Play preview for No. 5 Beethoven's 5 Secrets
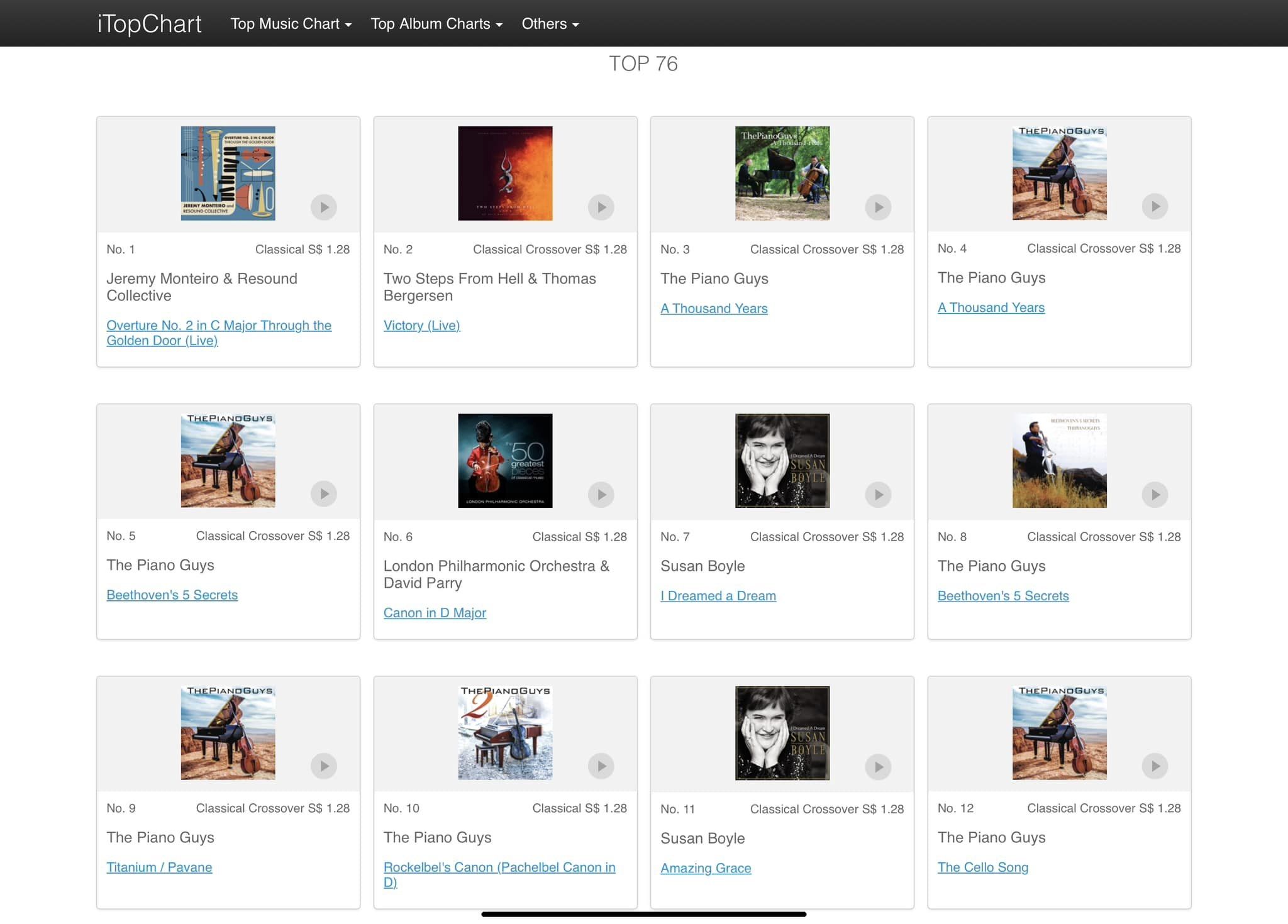Screen dimensions: 1288x924 (324, 493)
